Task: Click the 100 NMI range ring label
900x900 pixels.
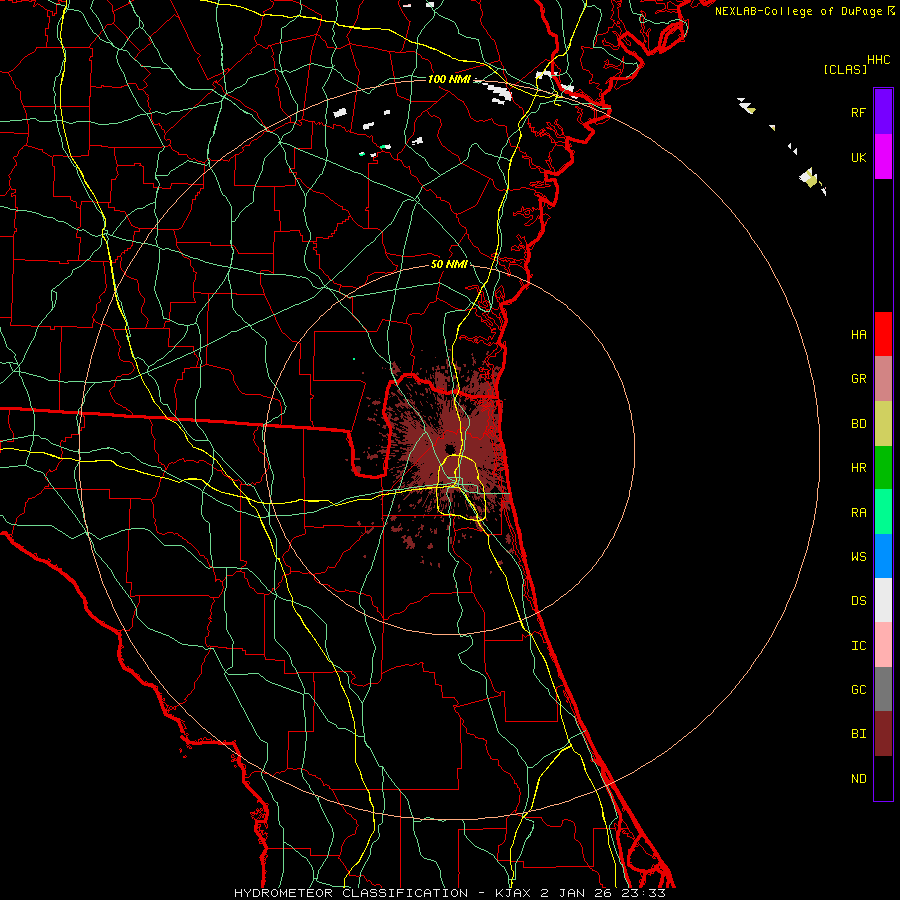Action: (449, 79)
